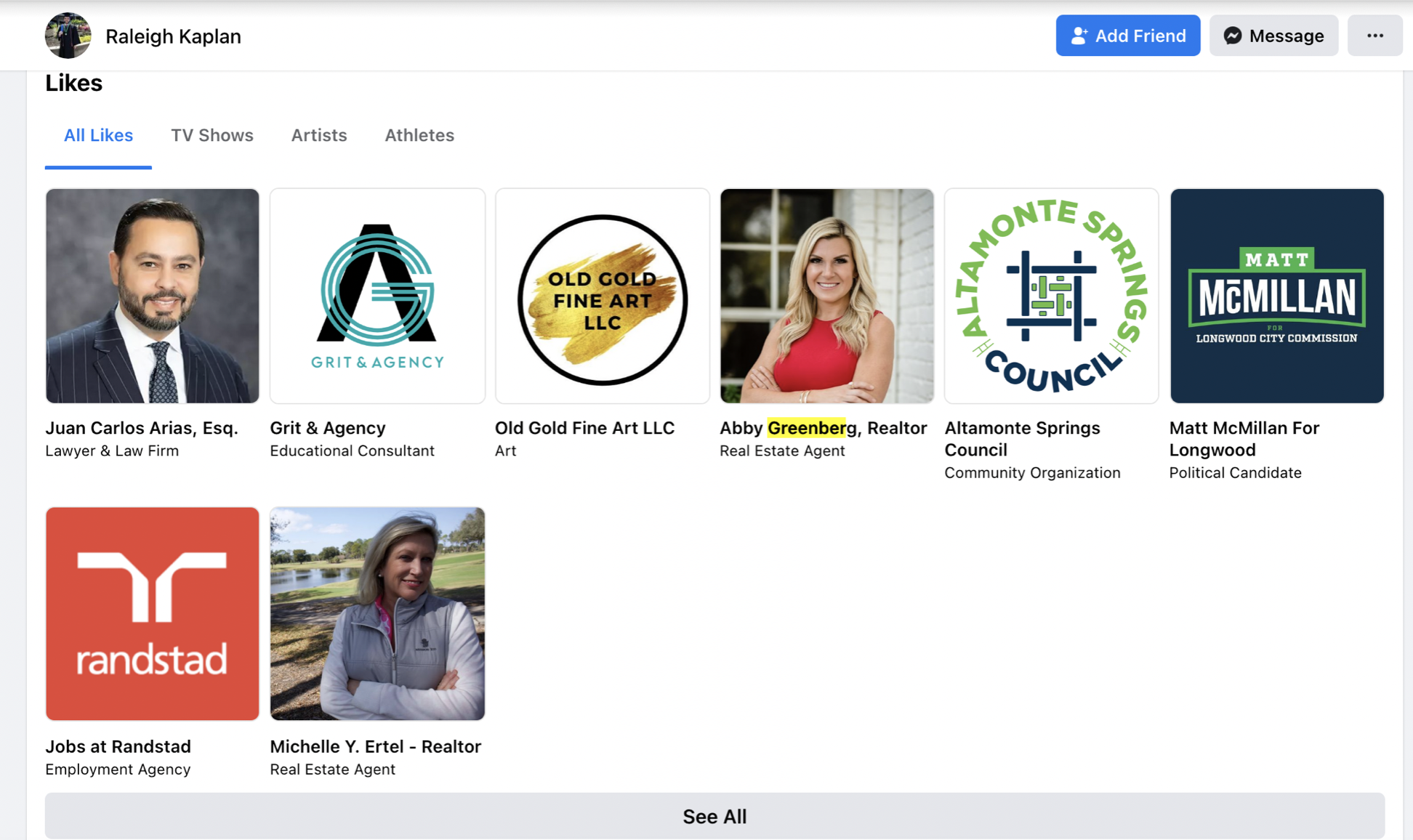1413x840 pixels.
Task: Click the Jobs at Randstad name
Action: pyautogui.click(x=118, y=746)
